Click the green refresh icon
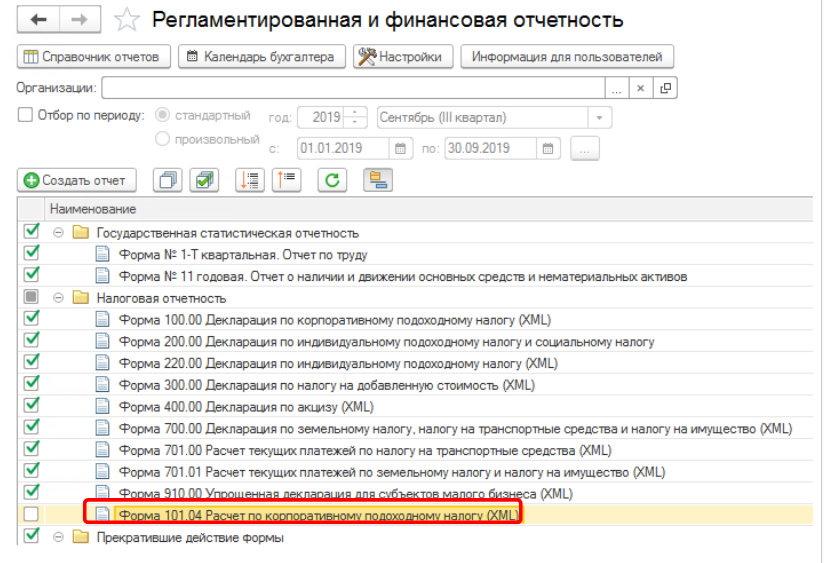The image size is (824, 563). click(332, 180)
